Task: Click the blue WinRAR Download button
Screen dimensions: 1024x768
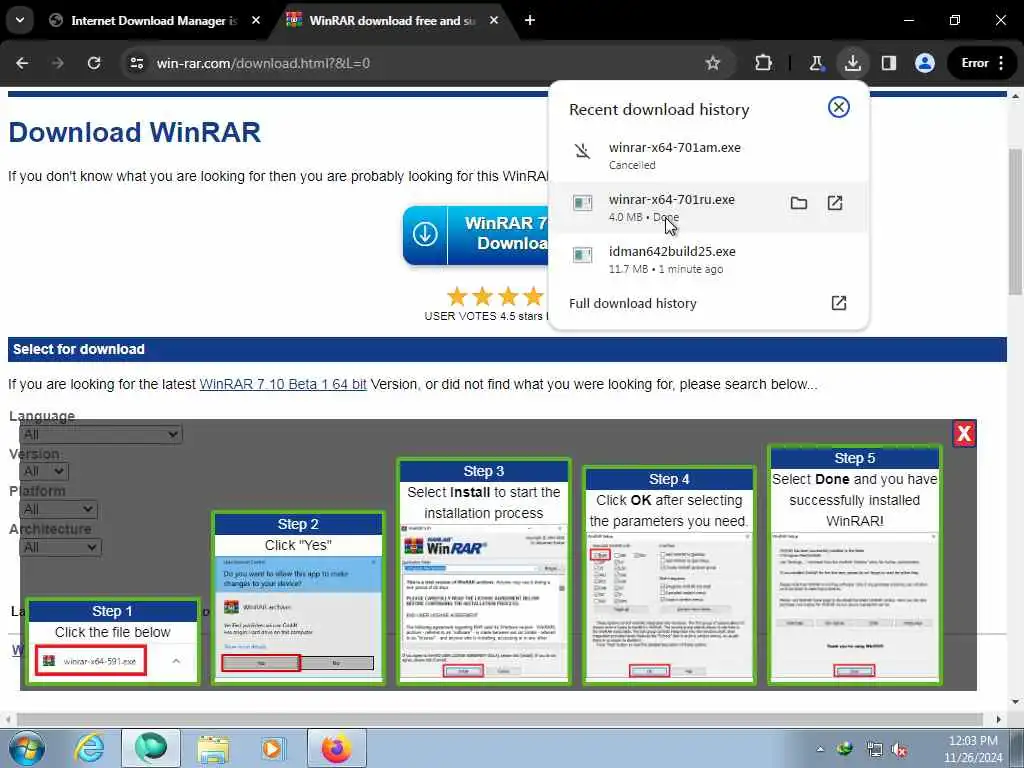Action: (x=475, y=234)
